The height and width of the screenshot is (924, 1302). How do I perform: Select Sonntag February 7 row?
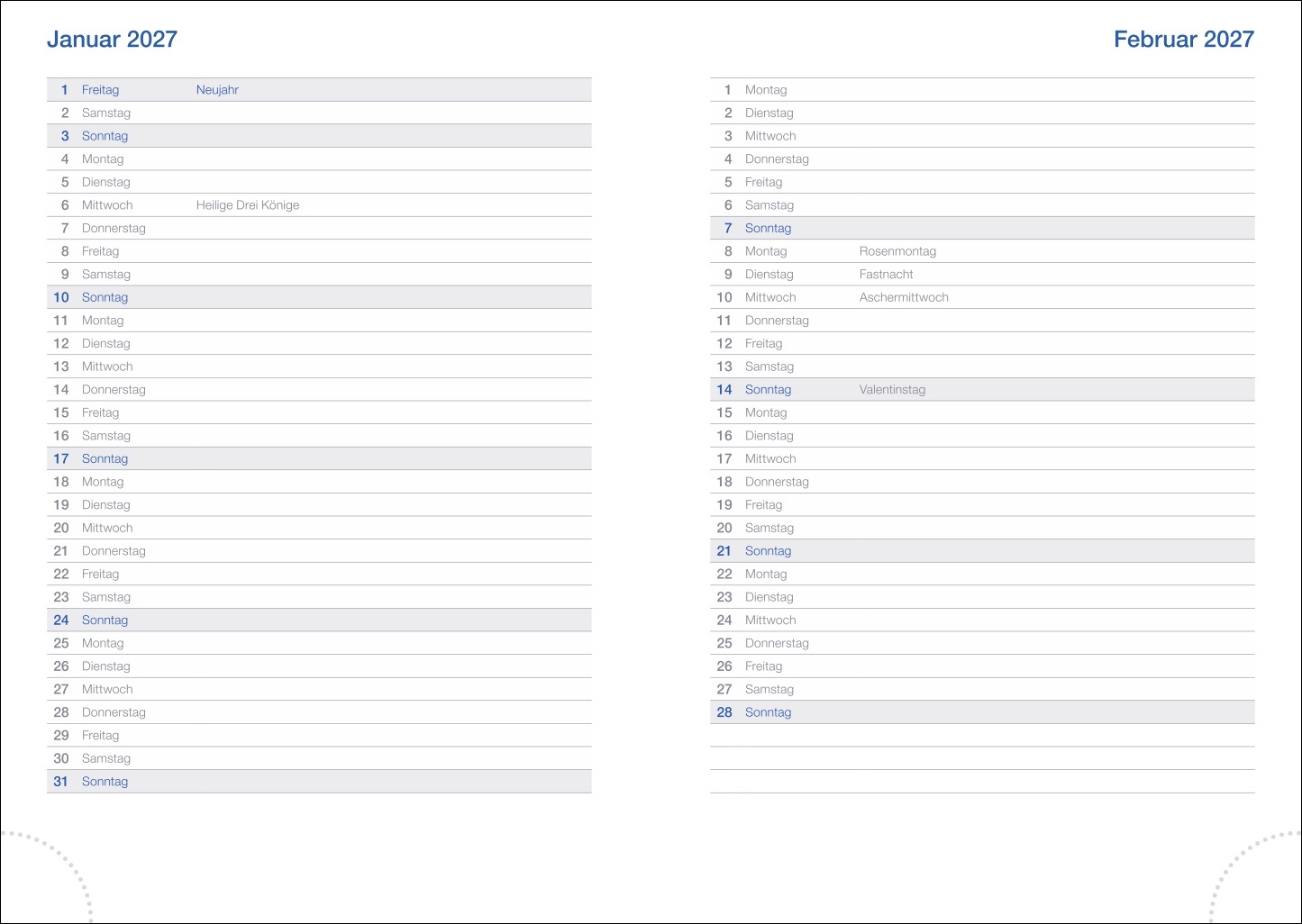click(768, 229)
